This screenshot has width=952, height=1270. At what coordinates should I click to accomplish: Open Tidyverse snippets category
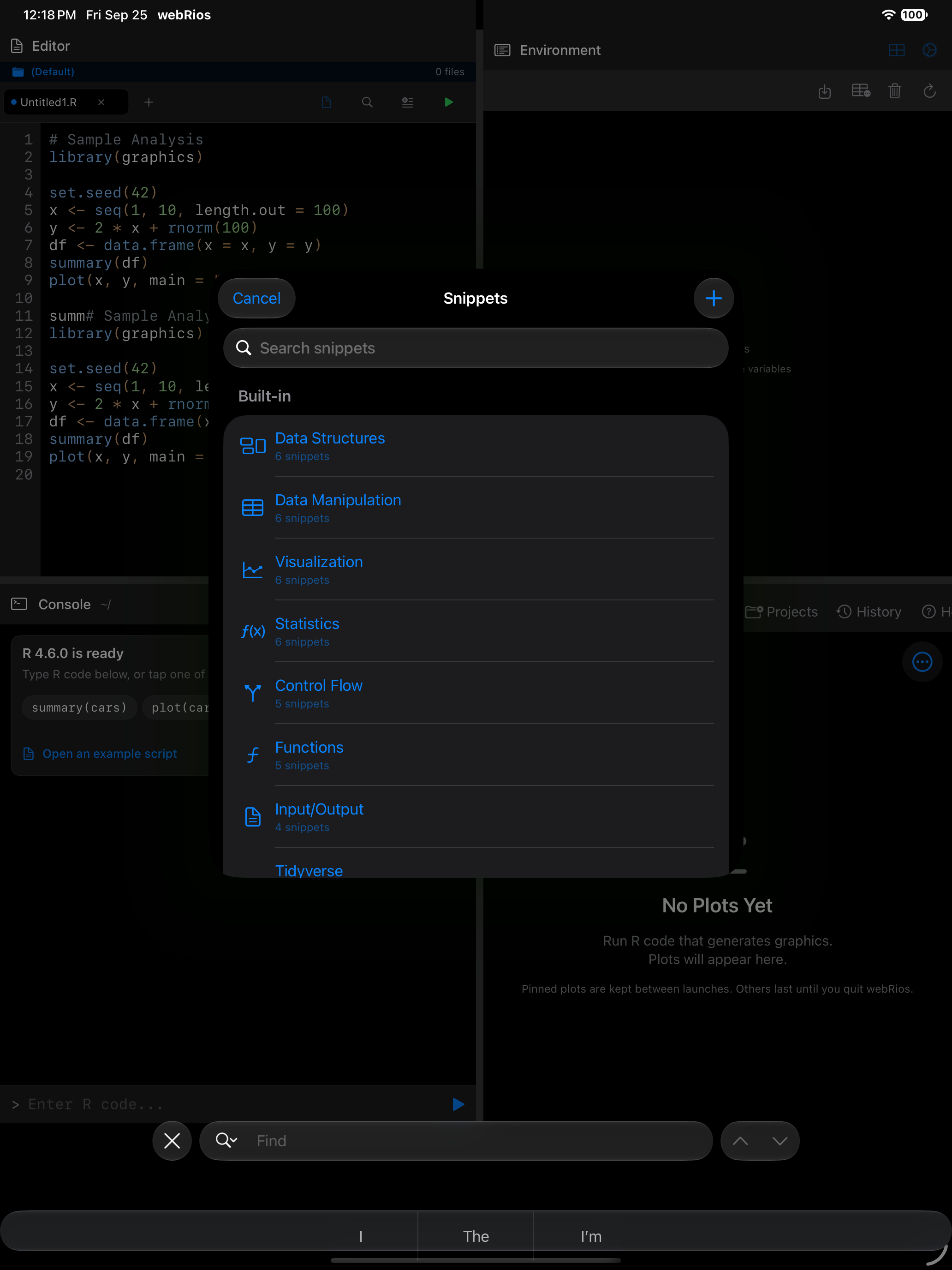pos(476,863)
